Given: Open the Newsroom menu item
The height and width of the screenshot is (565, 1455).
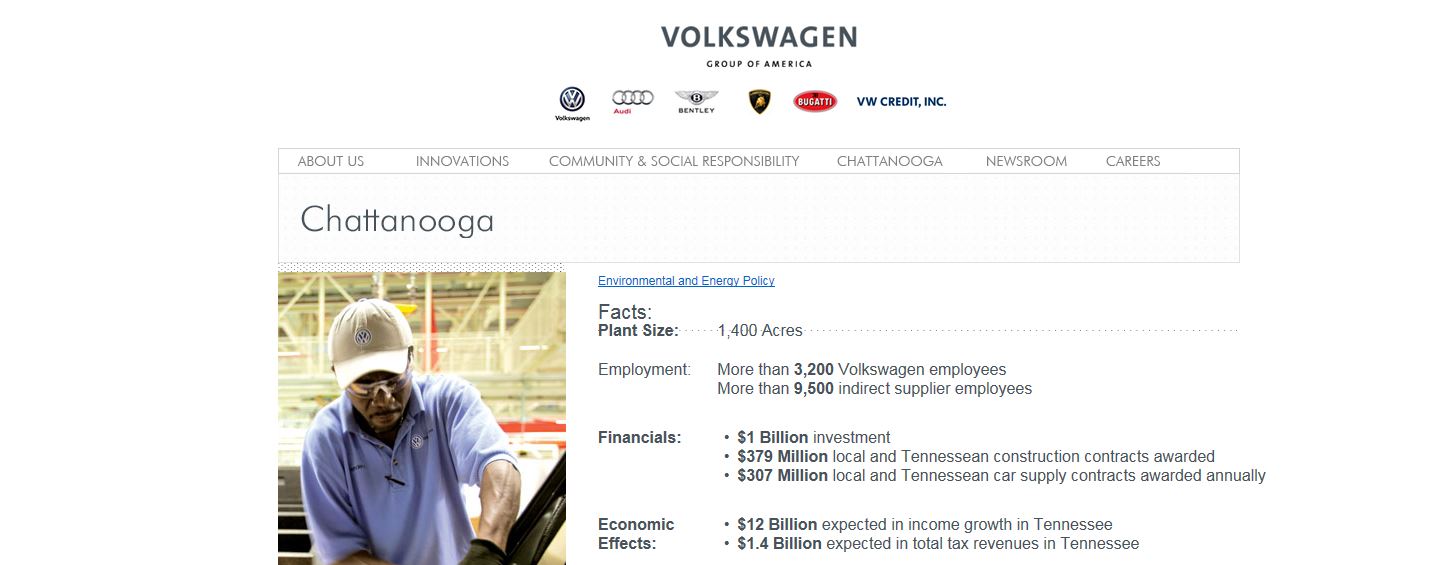Looking at the screenshot, I should tap(1026, 161).
